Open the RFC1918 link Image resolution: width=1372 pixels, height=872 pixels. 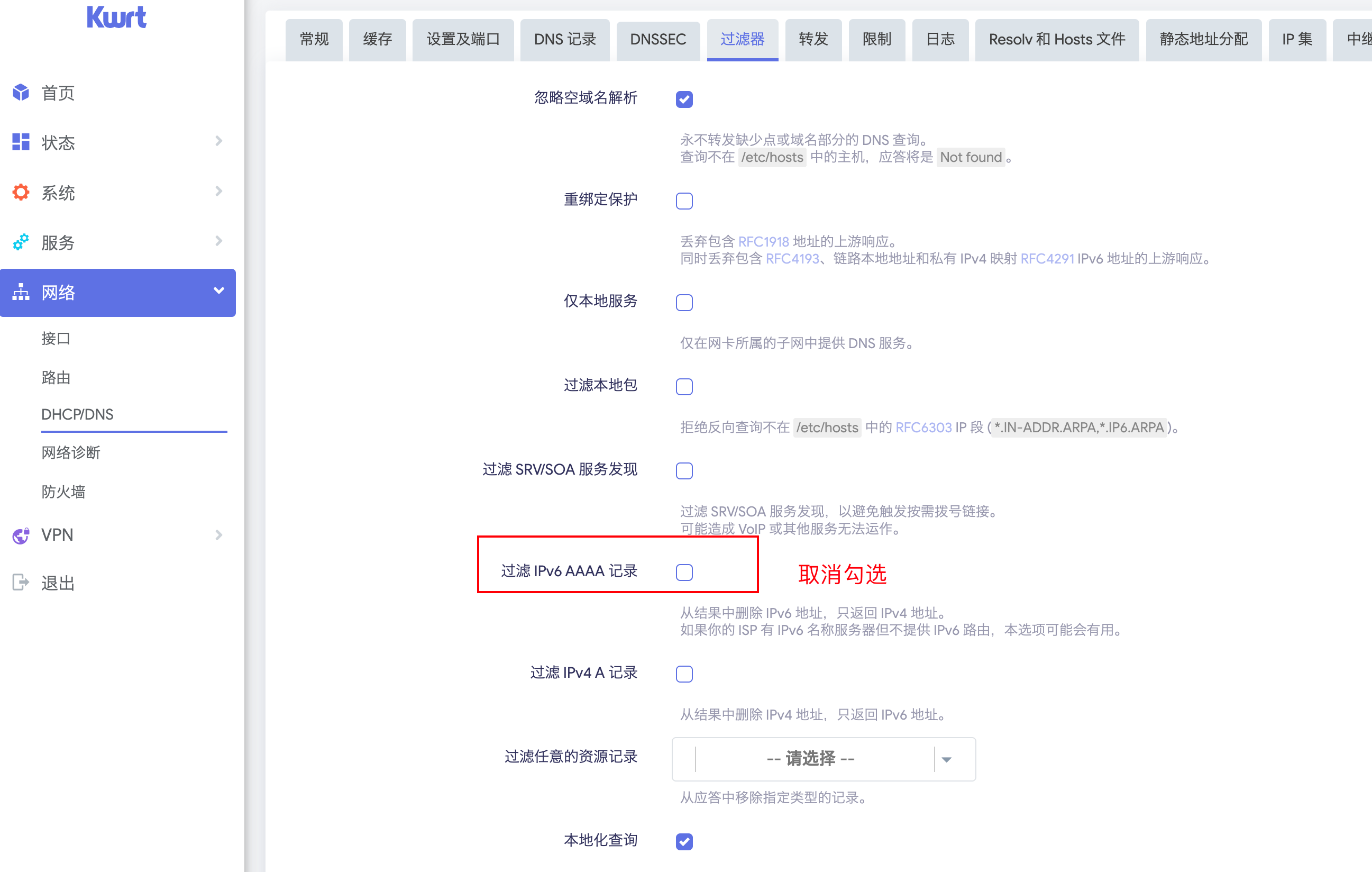click(764, 242)
